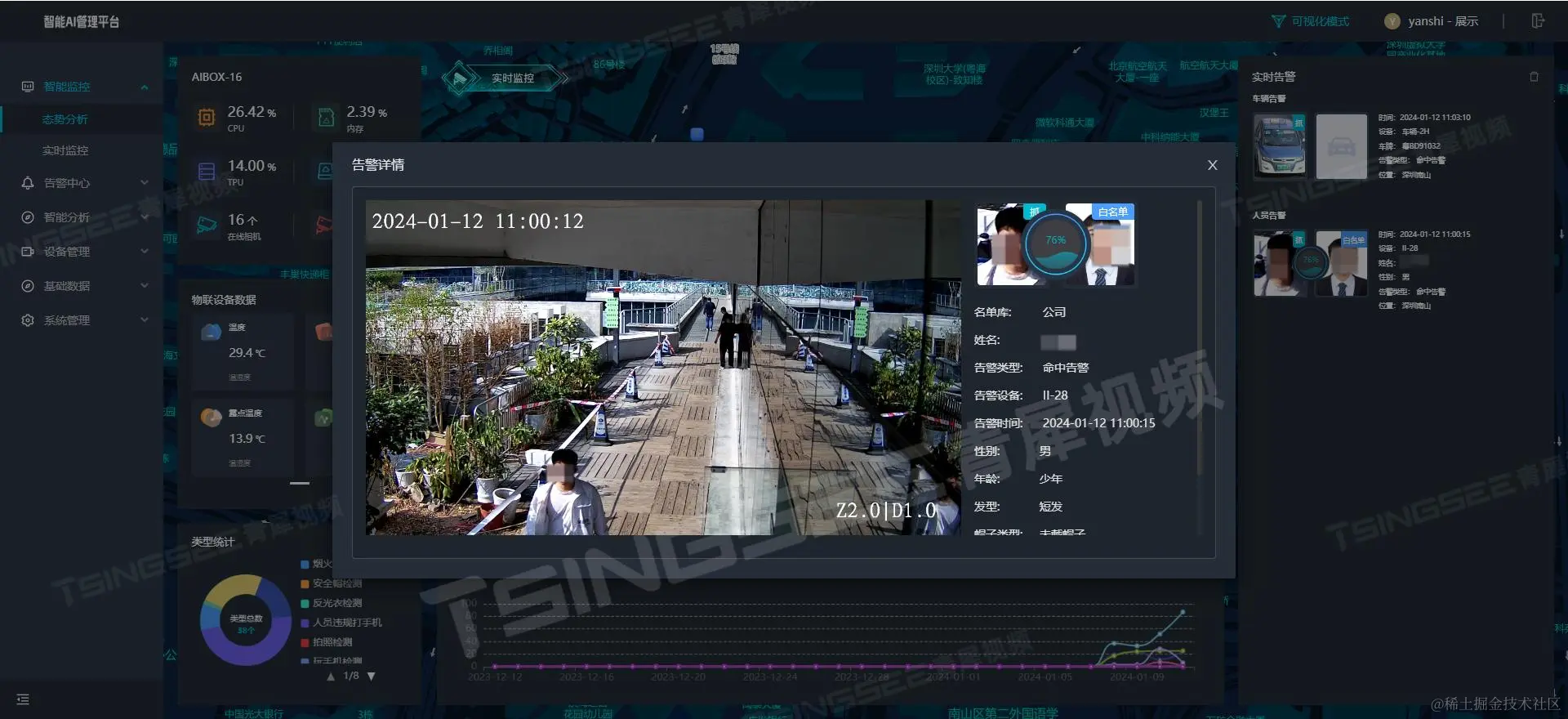
Task: Collapse the 智能监控 chevron
Action: click(x=145, y=87)
